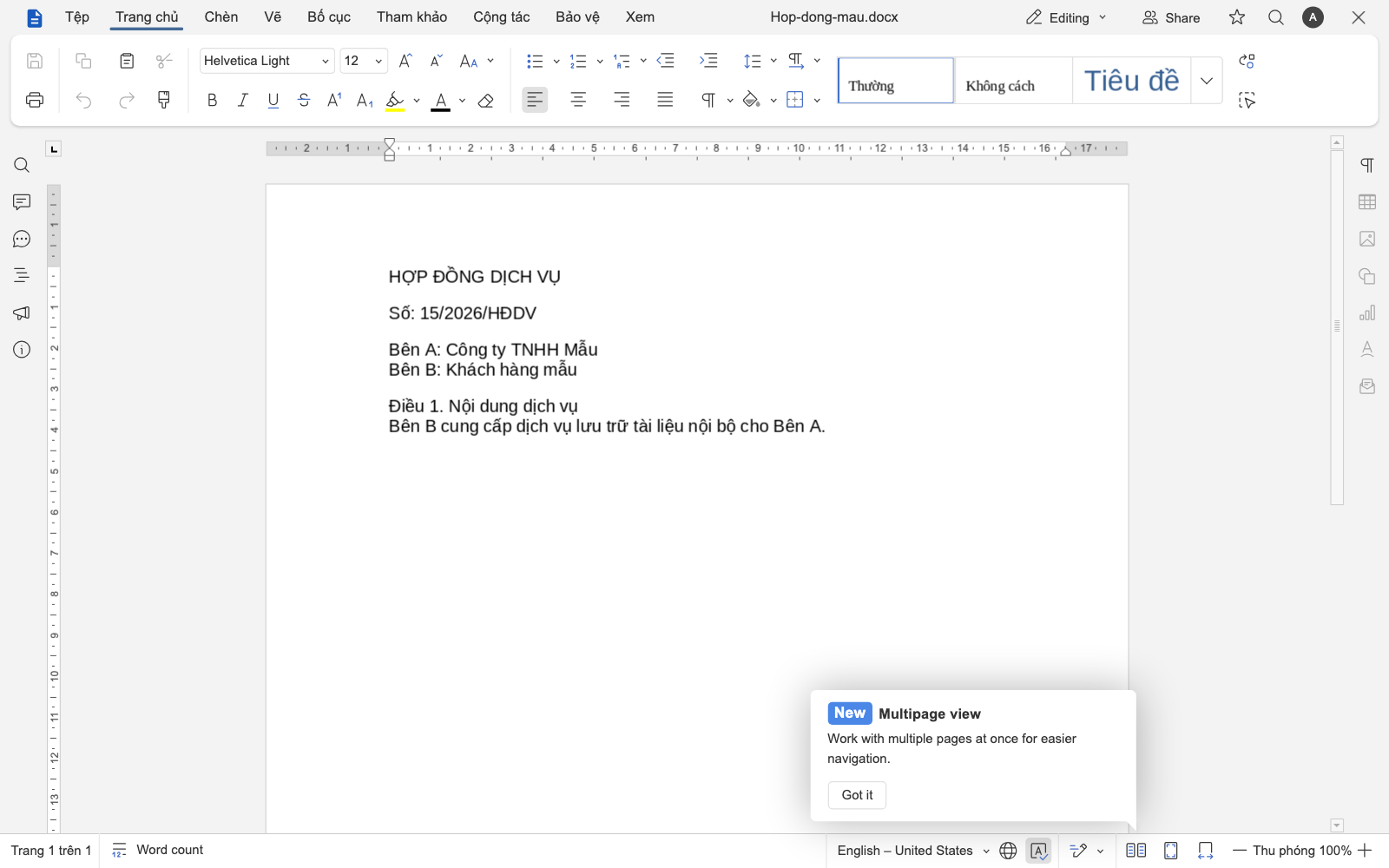This screenshot has width=1389, height=868.
Task: Click the Increase Indent icon
Action: [x=708, y=61]
